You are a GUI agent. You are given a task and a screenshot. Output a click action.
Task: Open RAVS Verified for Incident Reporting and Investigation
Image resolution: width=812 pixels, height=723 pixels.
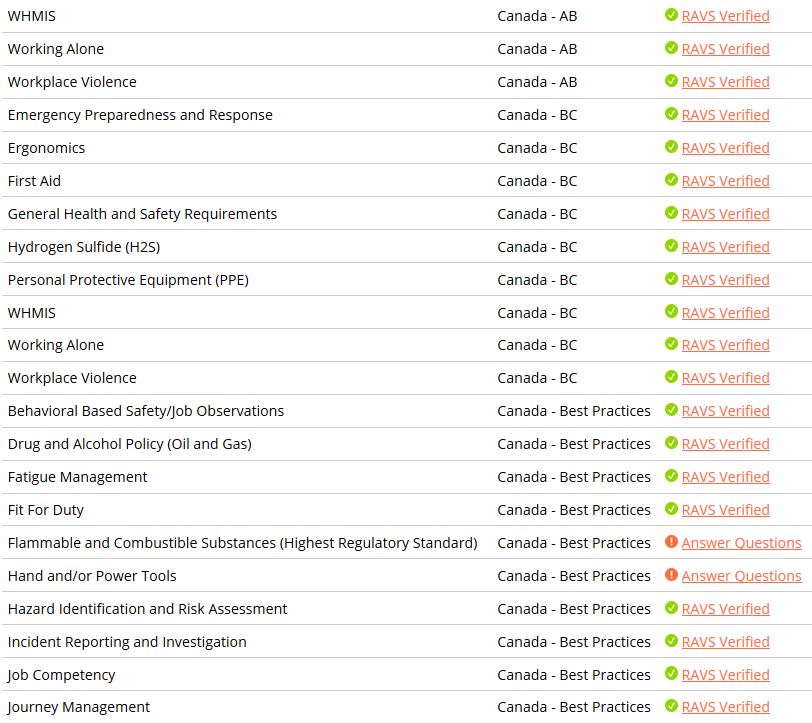725,642
